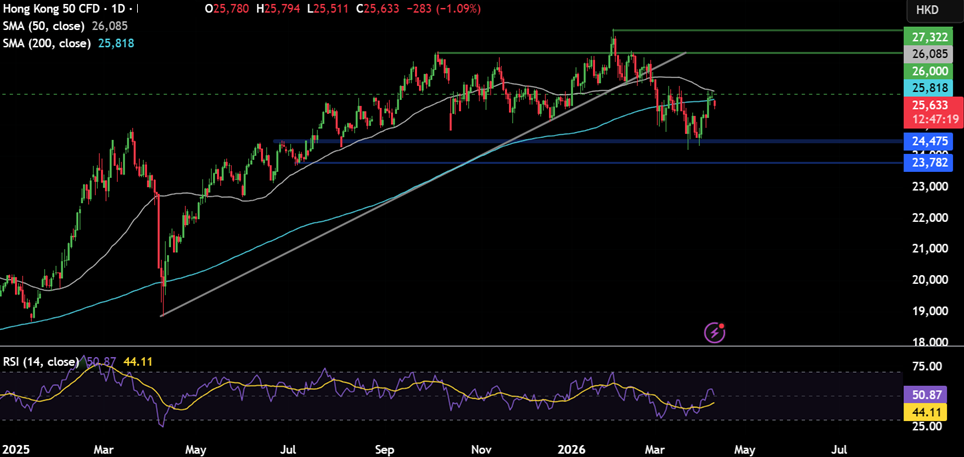Click the RSI (14, close) indicator legend
Viewport: 964px width, 457px height.
pos(40,361)
